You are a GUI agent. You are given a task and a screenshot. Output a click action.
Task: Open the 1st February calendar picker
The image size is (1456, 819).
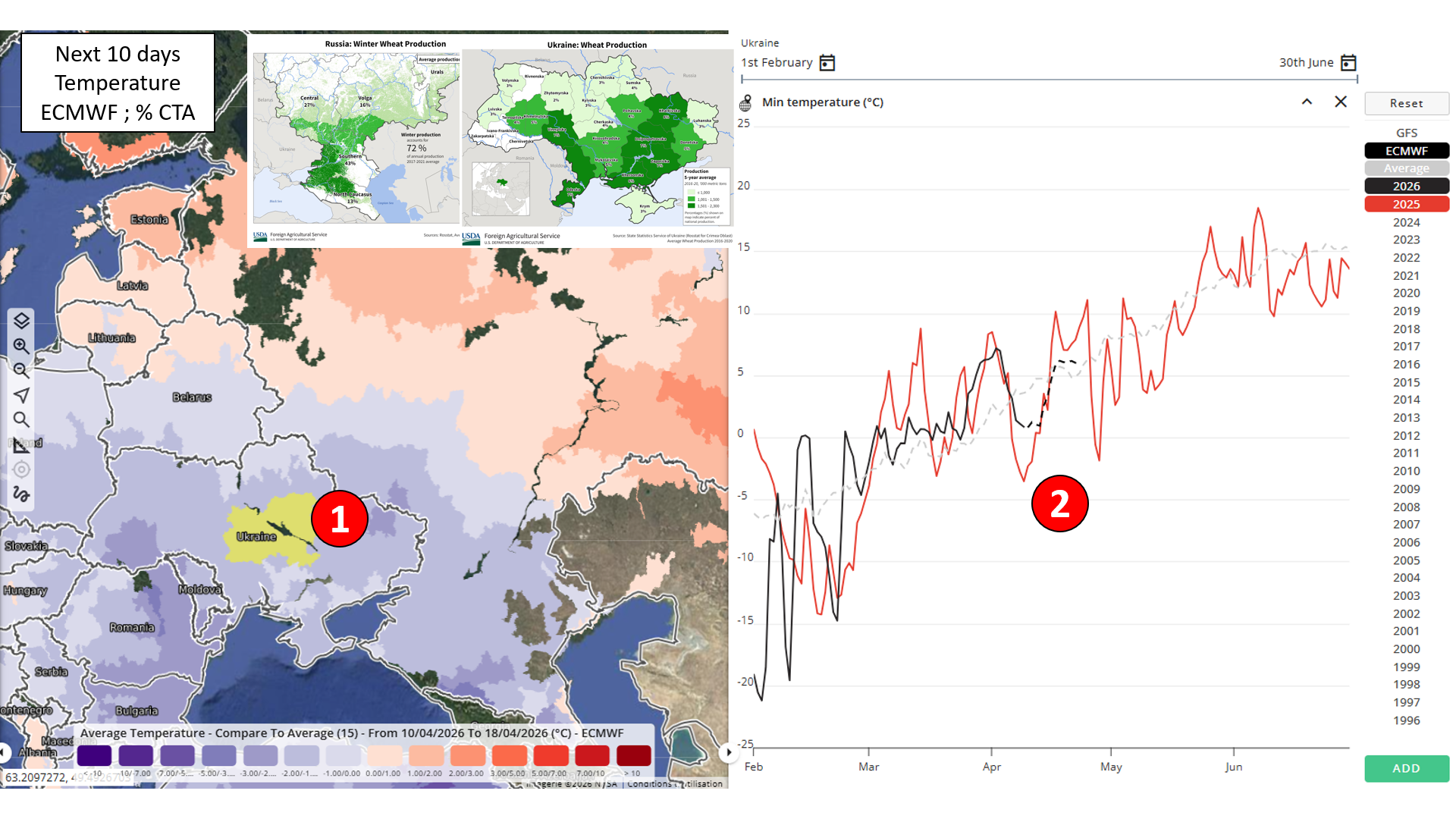point(827,63)
